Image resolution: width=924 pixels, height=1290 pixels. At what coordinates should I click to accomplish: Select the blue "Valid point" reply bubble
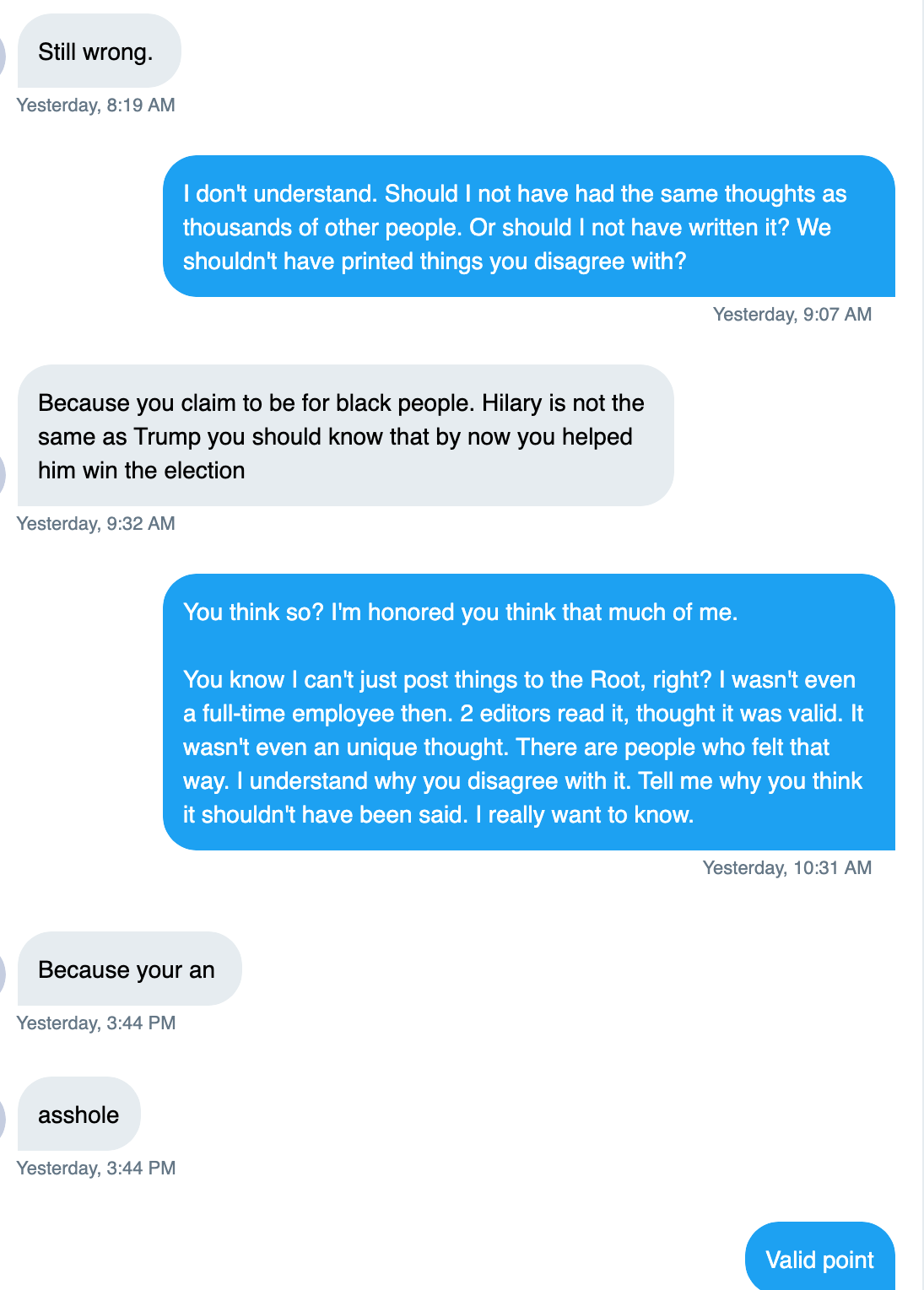pos(819,1258)
